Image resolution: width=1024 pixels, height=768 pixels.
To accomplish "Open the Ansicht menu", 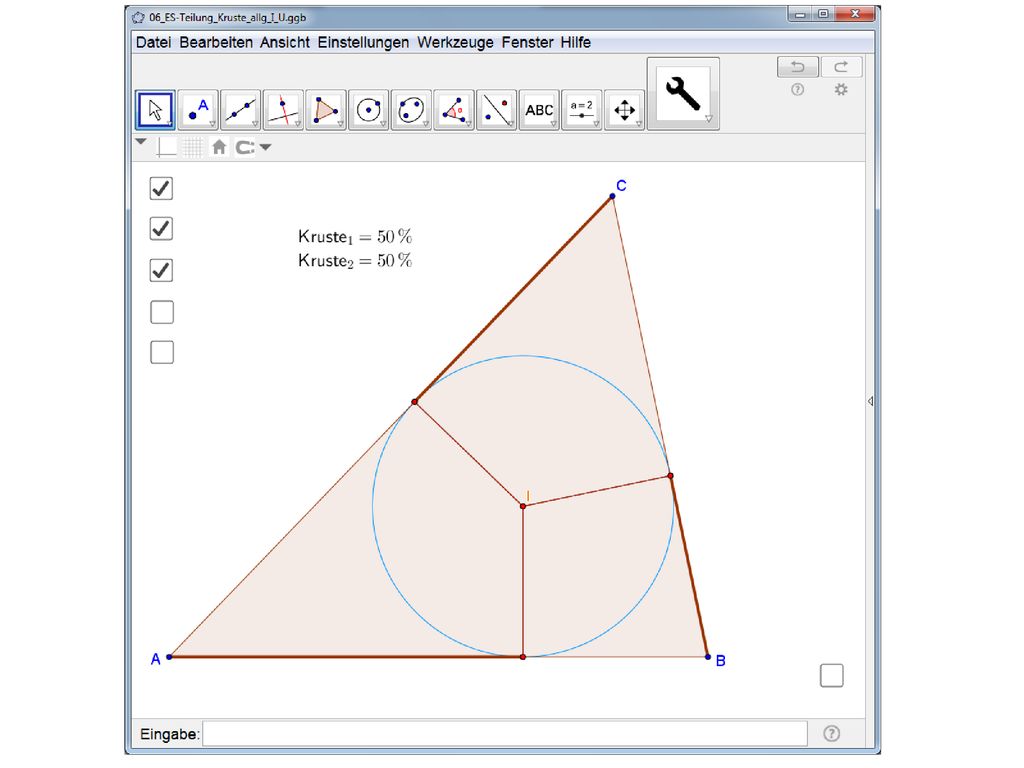I will (285, 42).
